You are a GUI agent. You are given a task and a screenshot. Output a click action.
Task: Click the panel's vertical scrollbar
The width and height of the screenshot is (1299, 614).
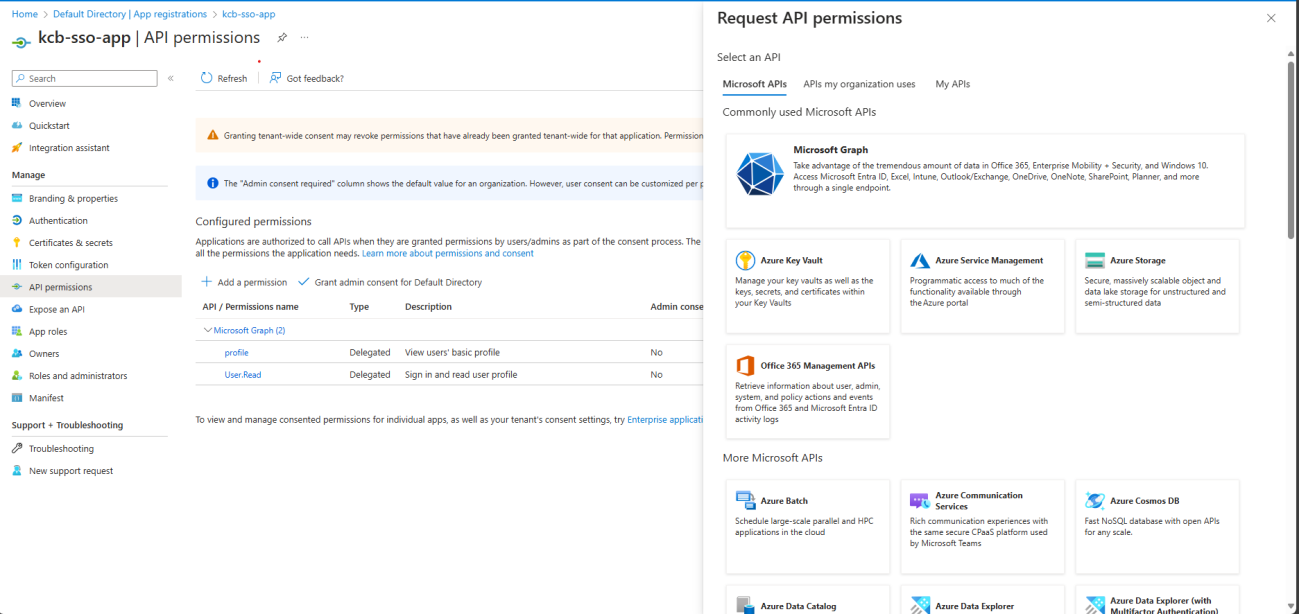1291,148
